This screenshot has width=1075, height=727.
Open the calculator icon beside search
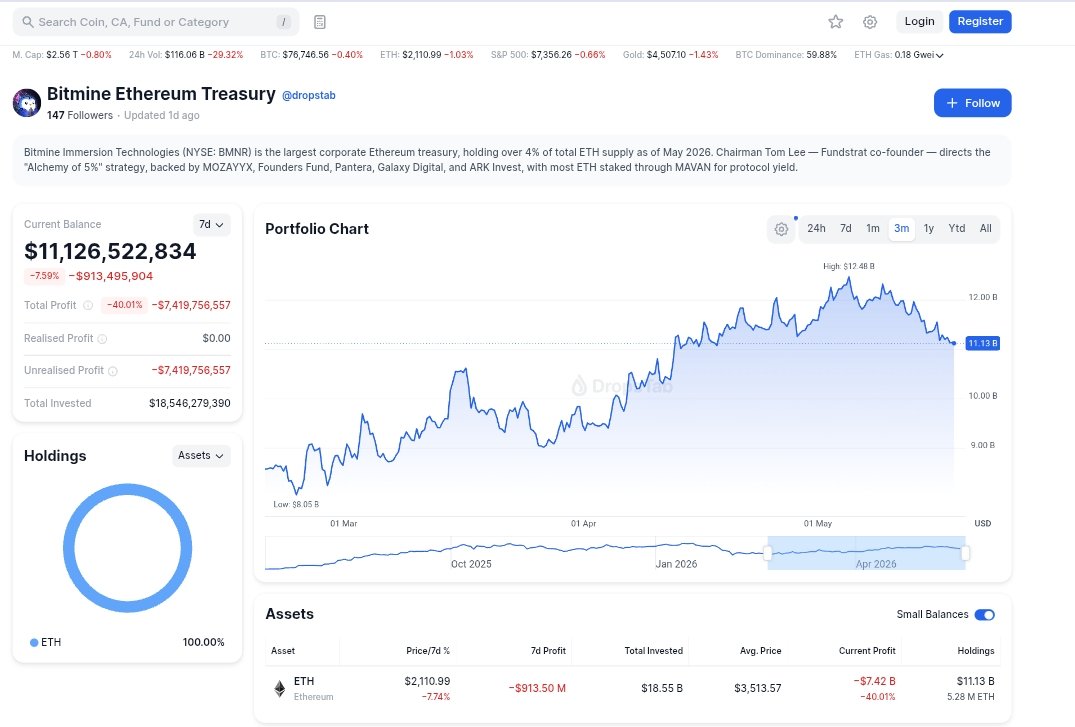click(319, 22)
